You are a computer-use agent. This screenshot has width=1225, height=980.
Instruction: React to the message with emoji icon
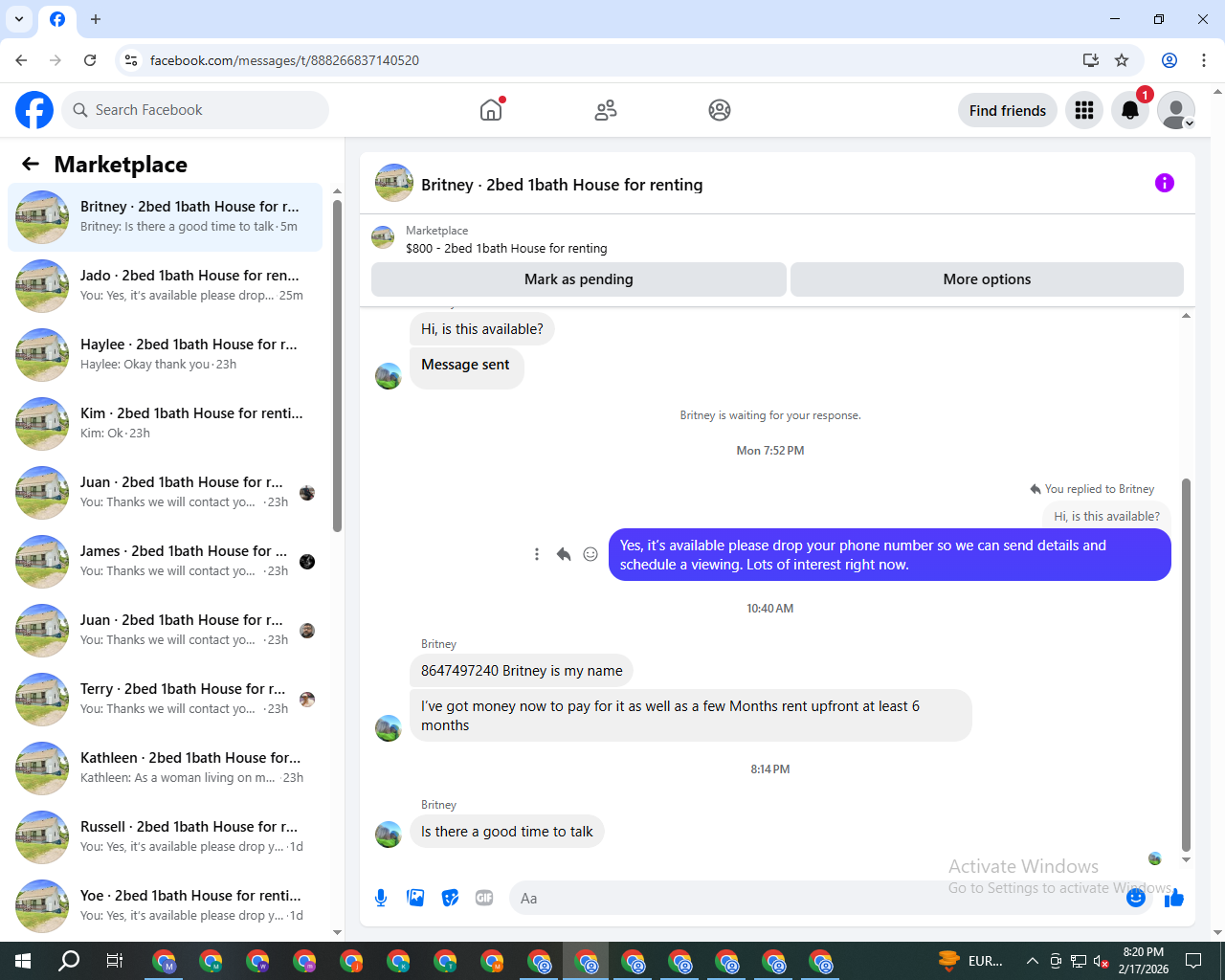pyautogui.click(x=590, y=554)
